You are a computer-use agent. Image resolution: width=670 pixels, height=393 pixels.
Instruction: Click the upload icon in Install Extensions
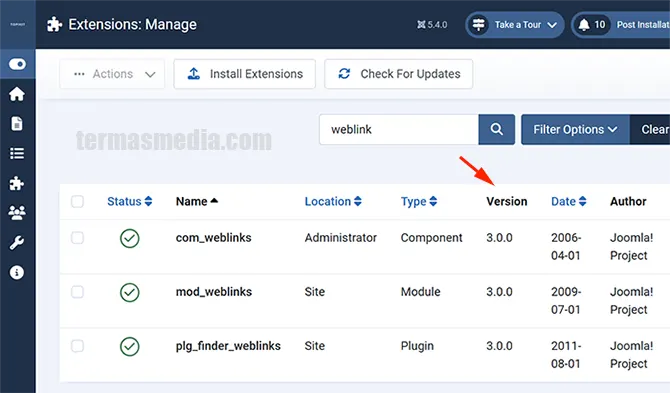(194, 74)
